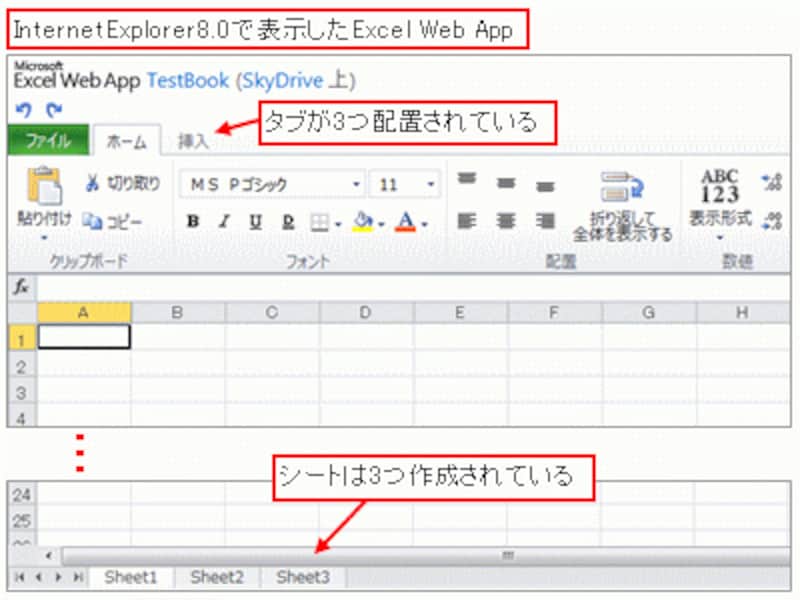Toggle underline formatting
Screen dimensions: 800x600
pos(256,221)
